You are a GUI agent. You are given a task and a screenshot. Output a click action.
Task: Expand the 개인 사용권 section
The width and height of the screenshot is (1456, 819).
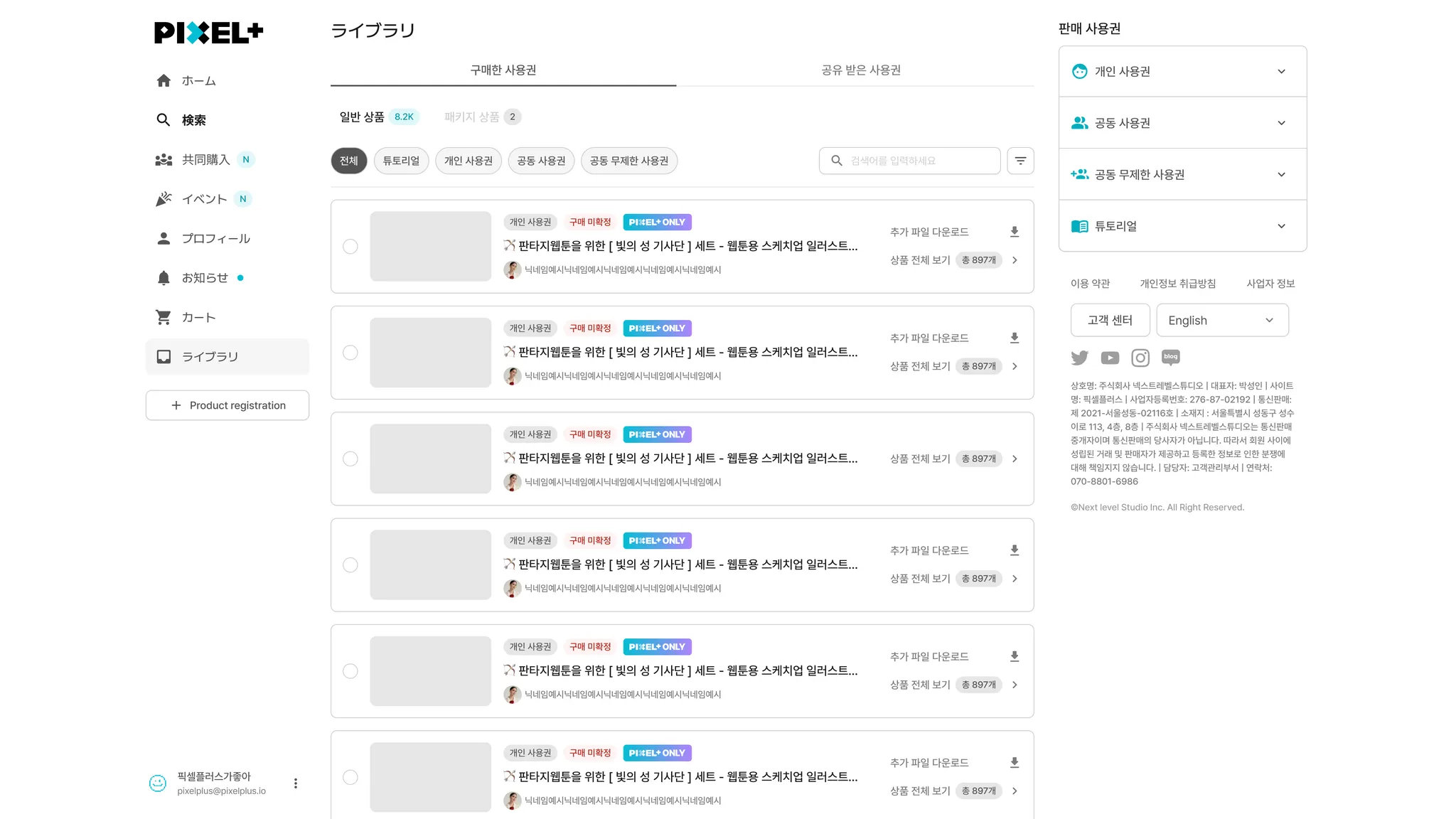[x=1182, y=71]
